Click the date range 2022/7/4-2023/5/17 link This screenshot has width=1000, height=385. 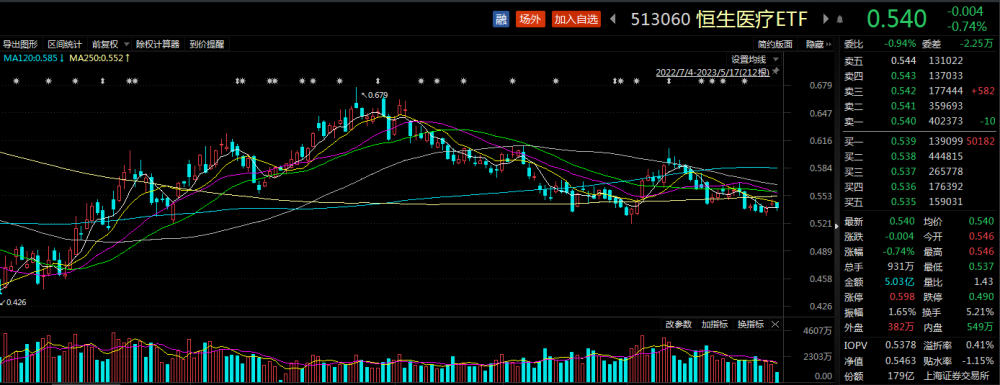tap(712, 73)
